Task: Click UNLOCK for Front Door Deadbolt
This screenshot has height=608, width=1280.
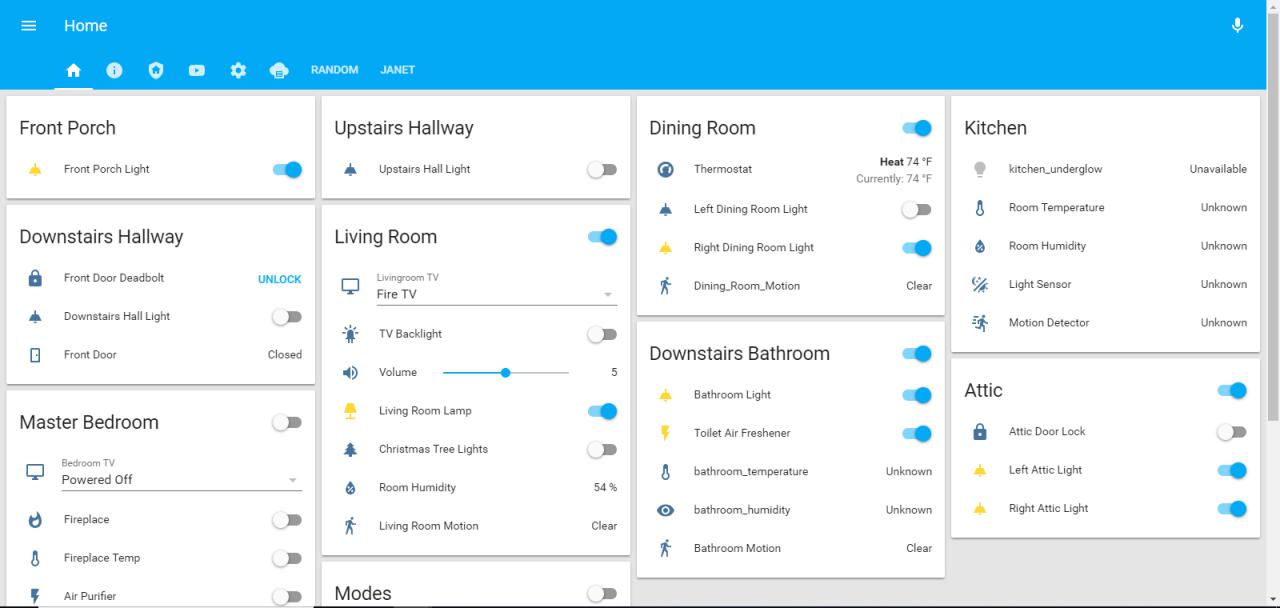Action: [x=279, y=279]
